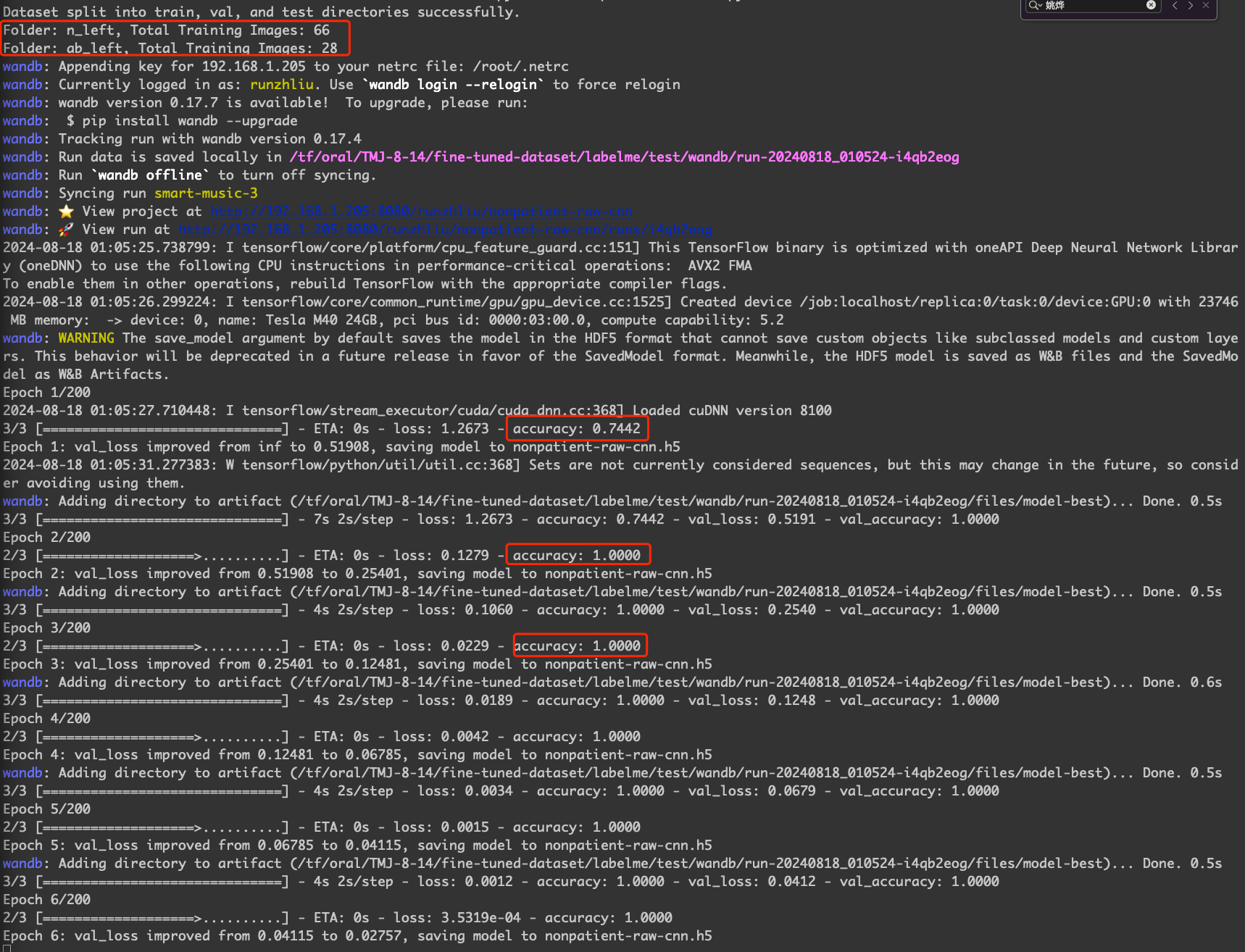1245x952 pixels.
Task: Go to previous search match
Action: [1175, 5]
